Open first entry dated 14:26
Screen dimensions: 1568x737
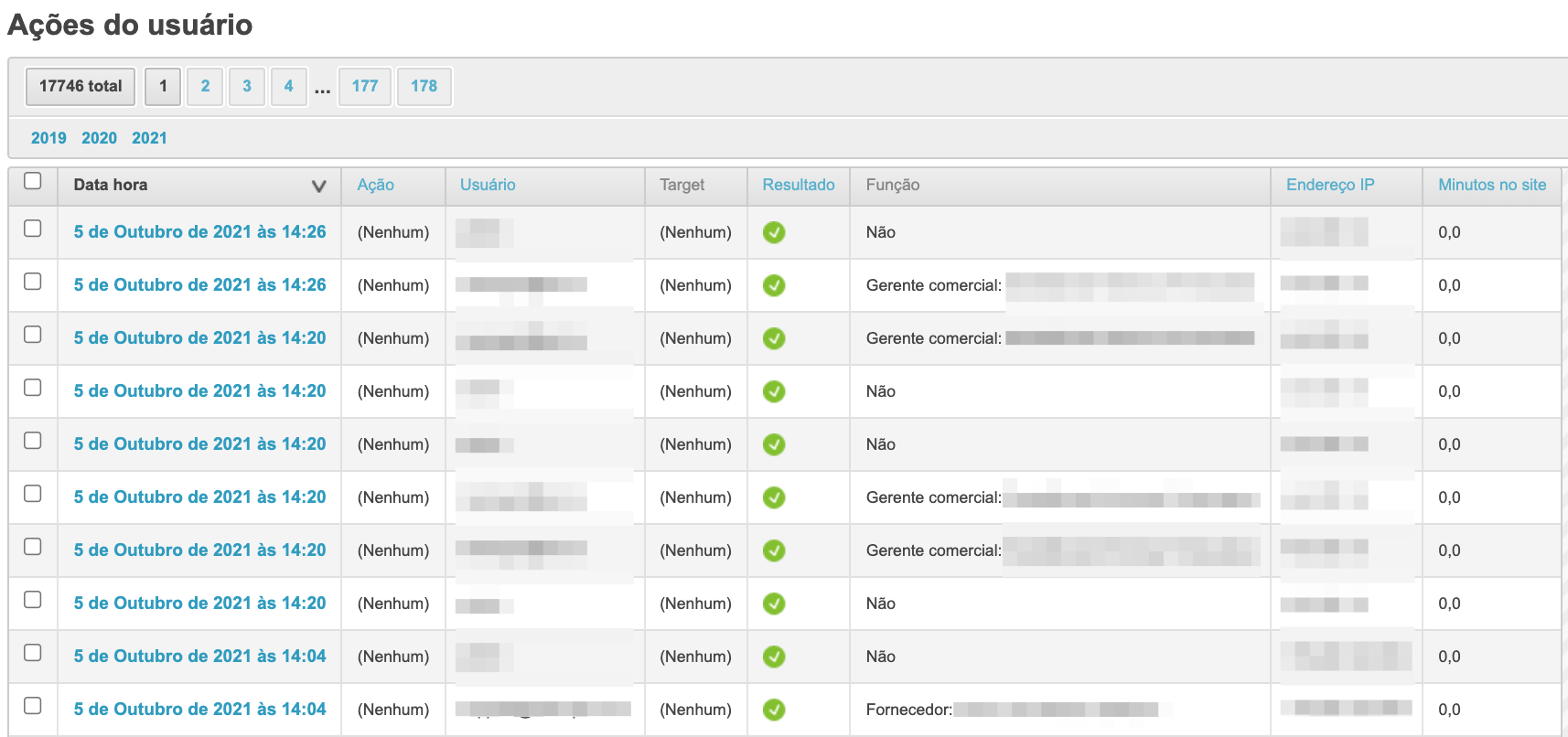click(199, 232)
